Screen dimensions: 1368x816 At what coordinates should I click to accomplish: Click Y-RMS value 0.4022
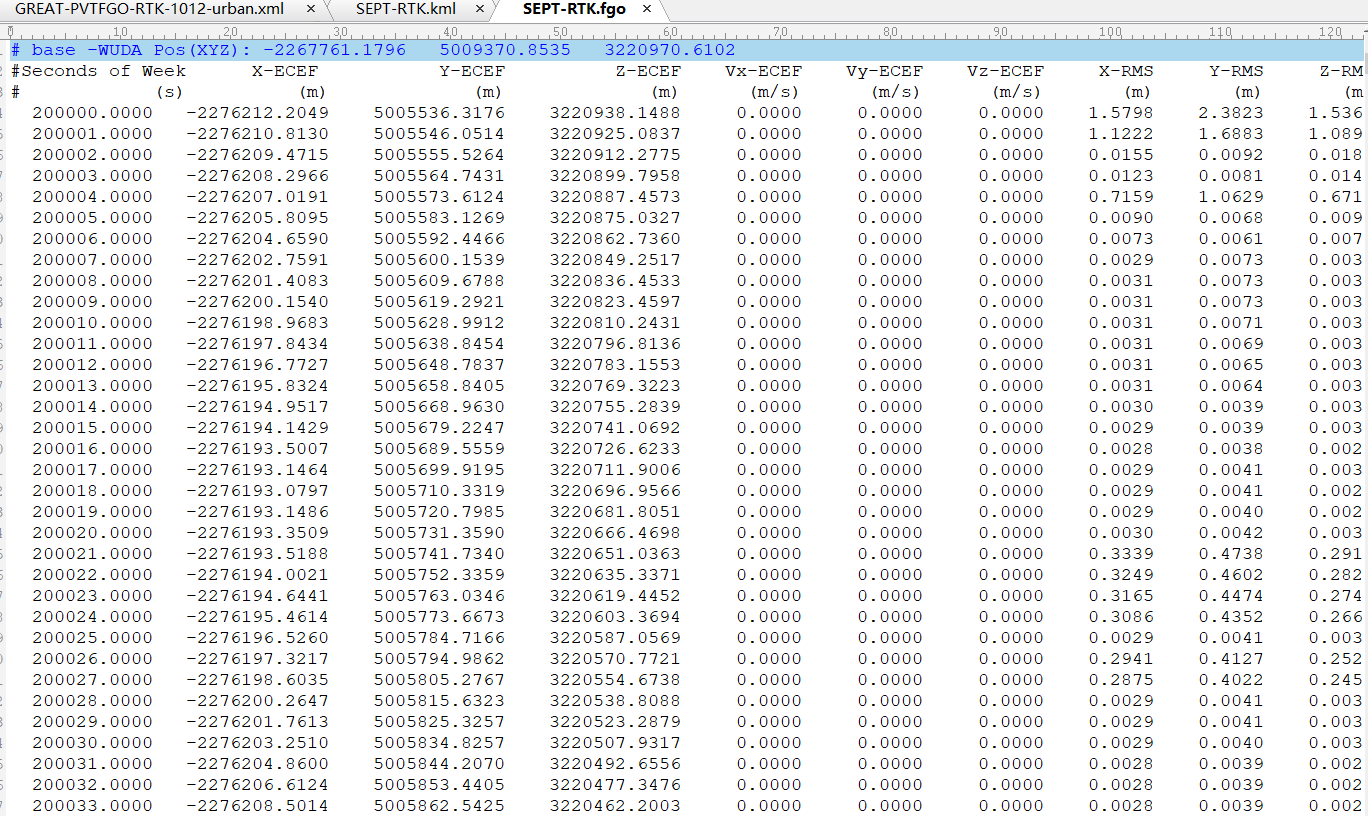pos(1231,680)
